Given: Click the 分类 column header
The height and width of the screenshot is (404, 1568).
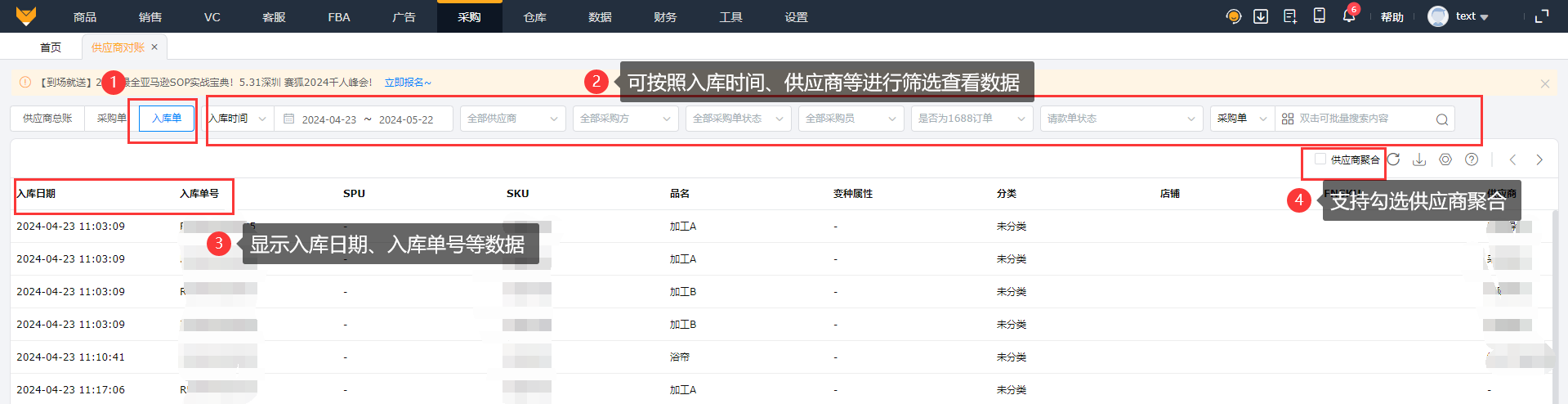Looking at the screenshot, I should (1007, 194).
